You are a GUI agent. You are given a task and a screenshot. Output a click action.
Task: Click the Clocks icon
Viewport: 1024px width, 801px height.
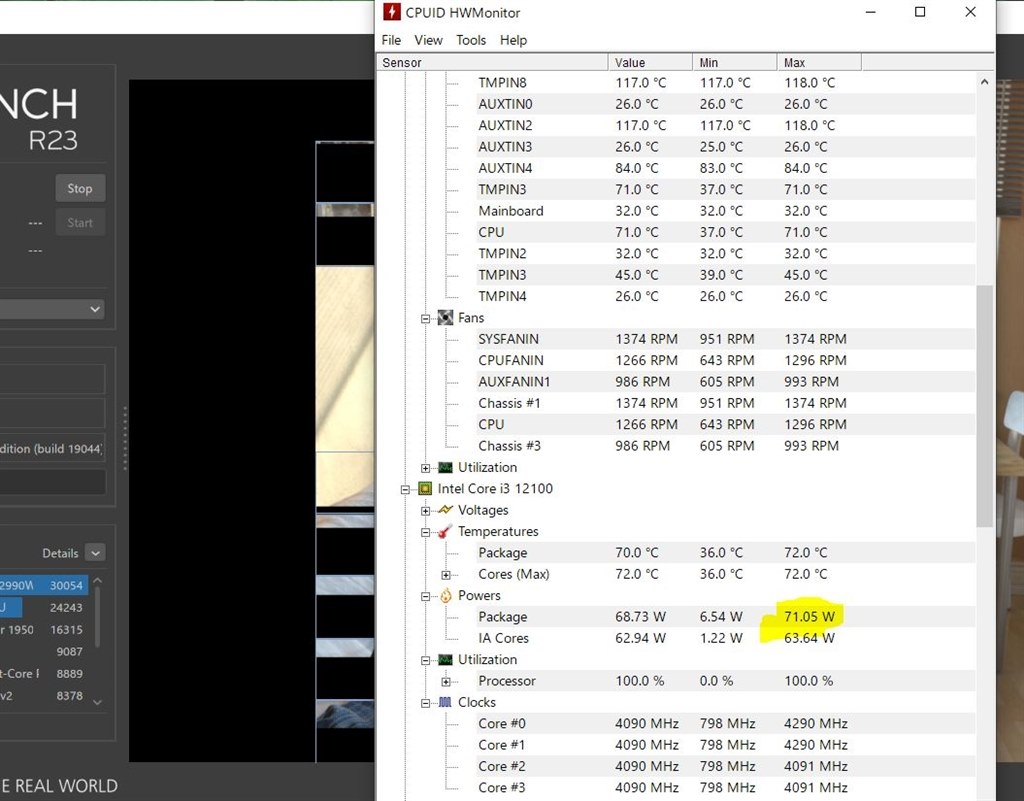coord(445,702)
